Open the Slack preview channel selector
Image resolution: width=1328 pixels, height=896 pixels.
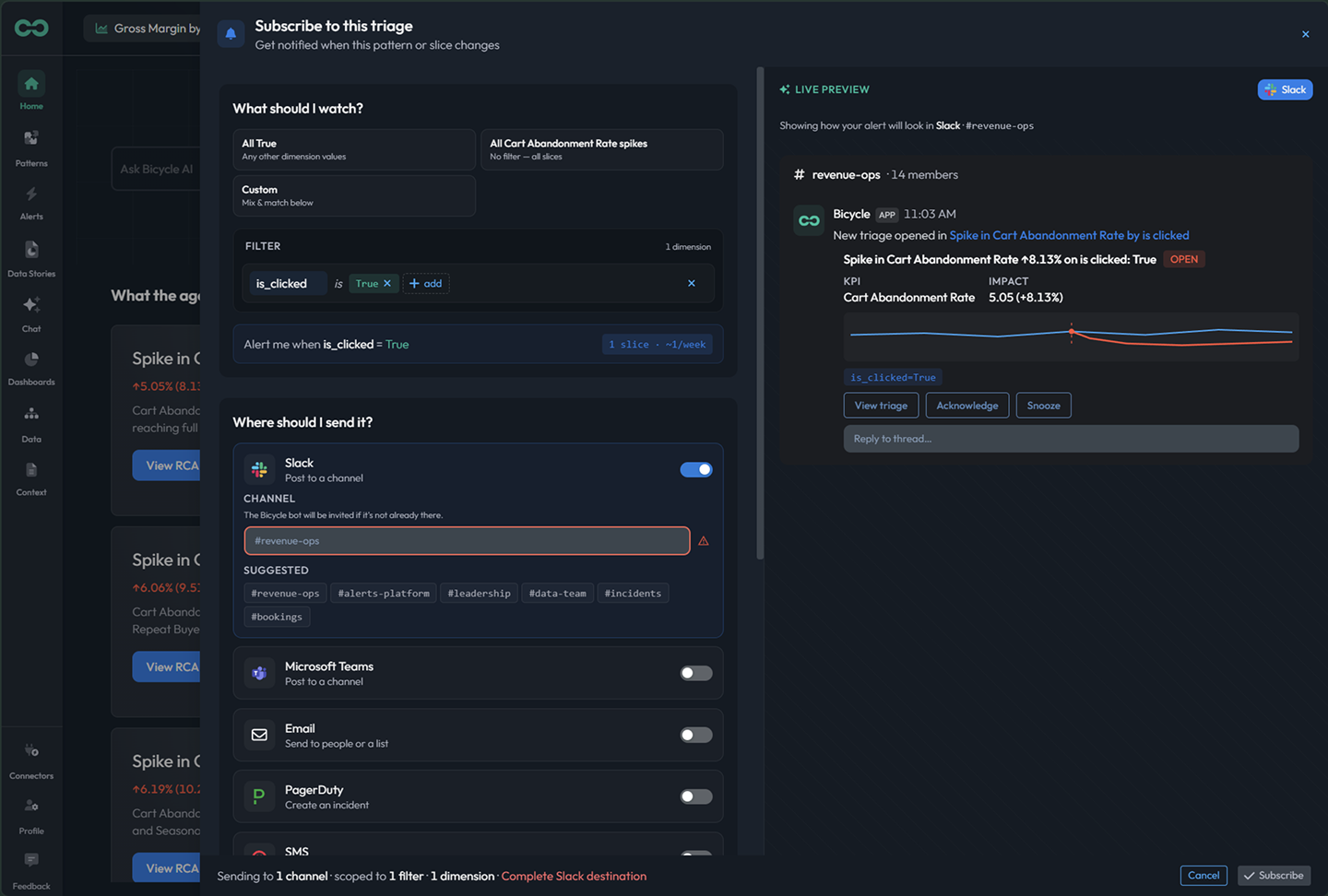coord(1285,89)
